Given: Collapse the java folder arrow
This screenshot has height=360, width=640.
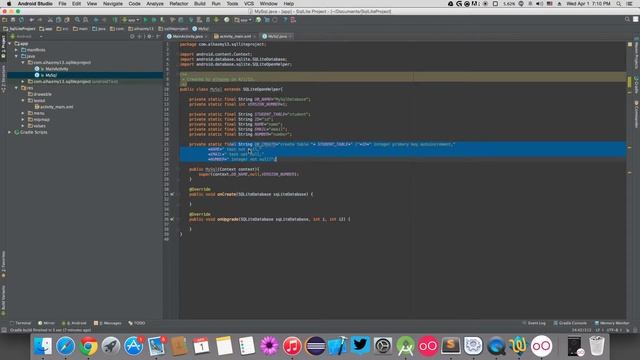Looking at the screenshot, I should click(16, 56).
